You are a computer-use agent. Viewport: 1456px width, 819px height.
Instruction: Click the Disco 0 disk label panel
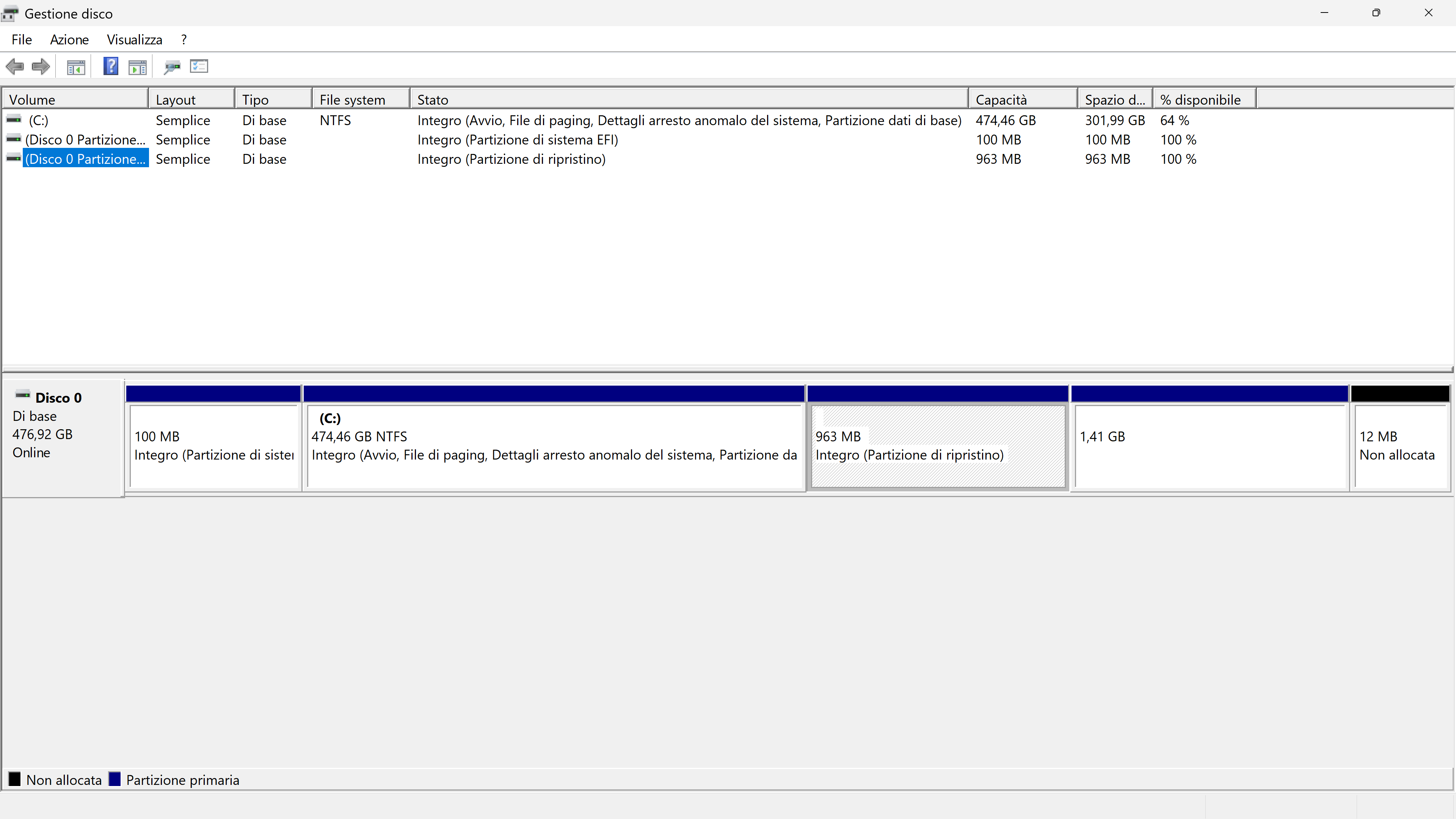[63, 438]
